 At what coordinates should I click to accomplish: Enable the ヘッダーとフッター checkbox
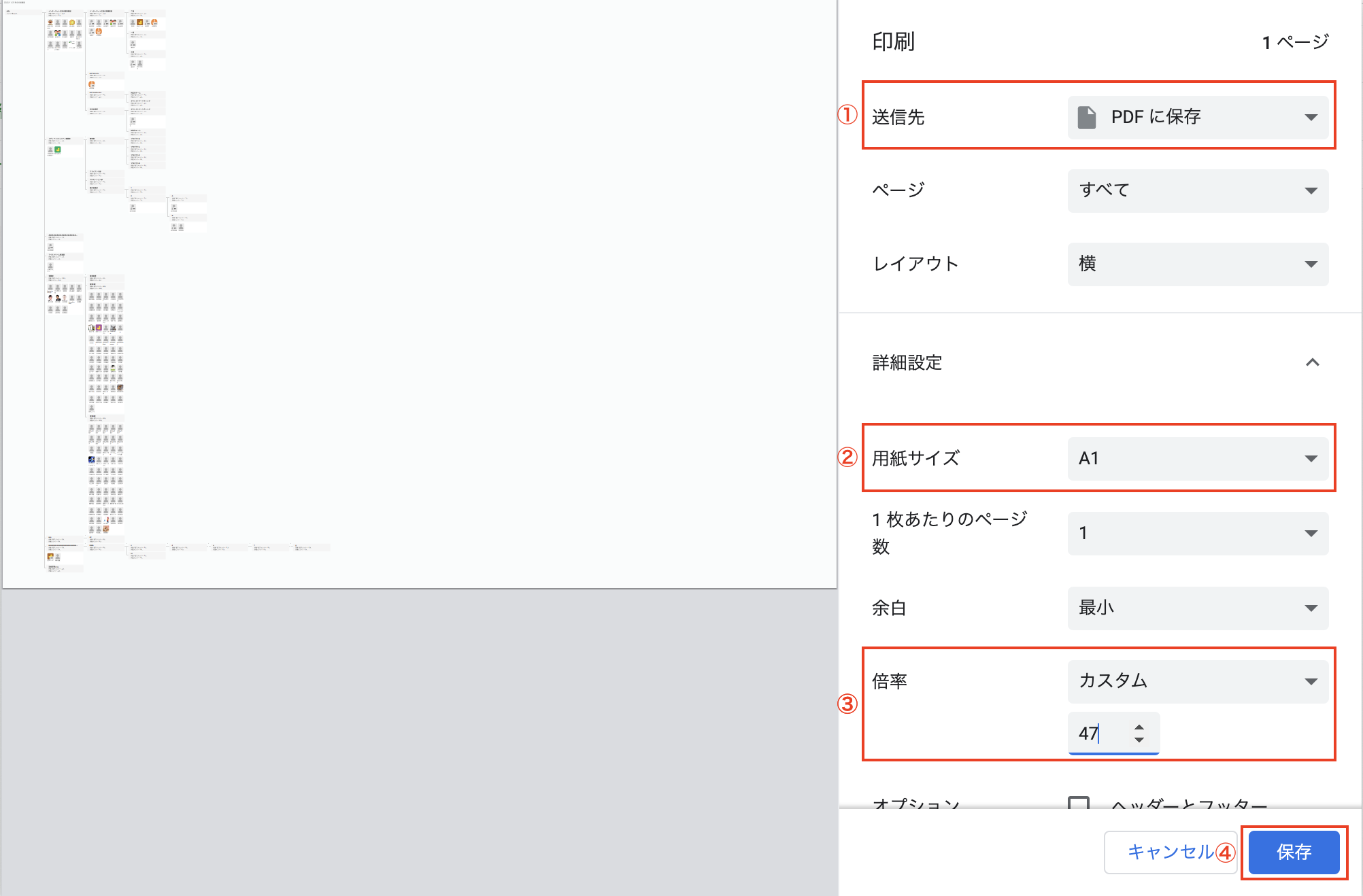pos(1079,803)
